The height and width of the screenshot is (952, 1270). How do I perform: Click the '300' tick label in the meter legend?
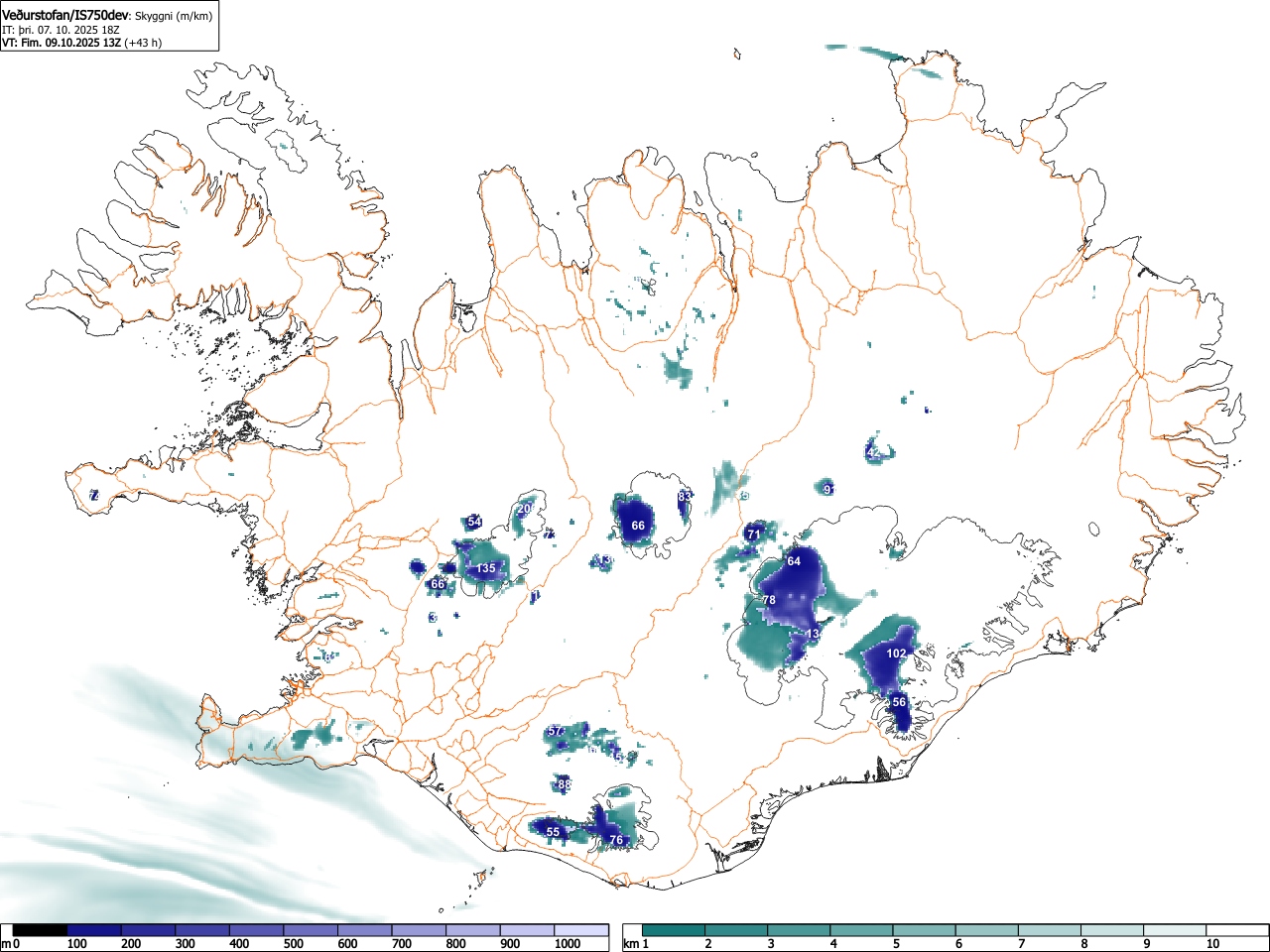pos(186,944)
